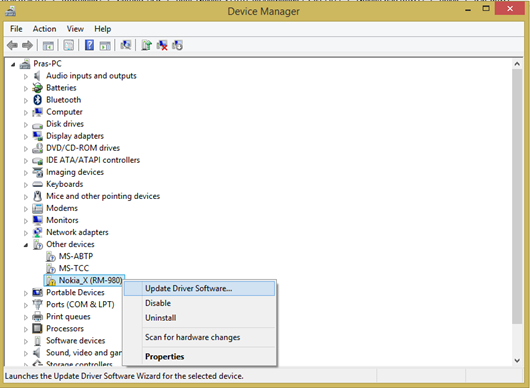Viewport: 530px width, 388px height.
Task: Click the vertical scrollbar thumb
Action: pyautogui.click(x=517, y=197)
